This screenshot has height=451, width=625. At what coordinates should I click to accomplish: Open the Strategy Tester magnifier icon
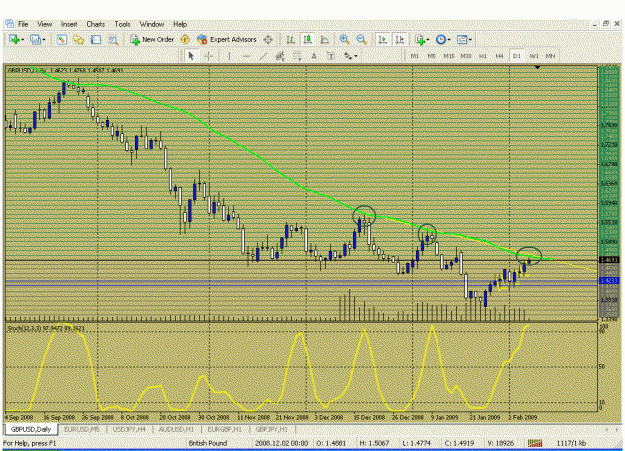coord(113,39)
